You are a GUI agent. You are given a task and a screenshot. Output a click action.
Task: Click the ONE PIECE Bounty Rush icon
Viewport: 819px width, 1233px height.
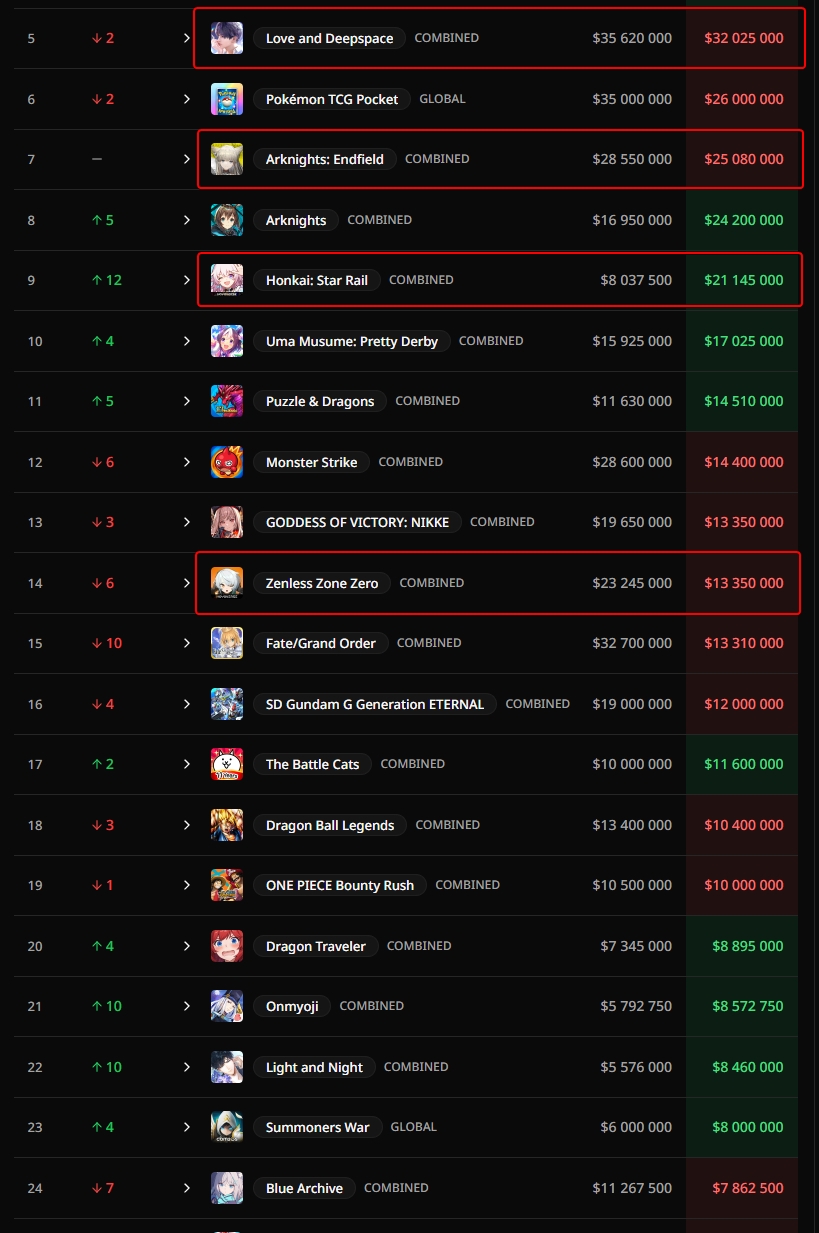tap(227, 885)
